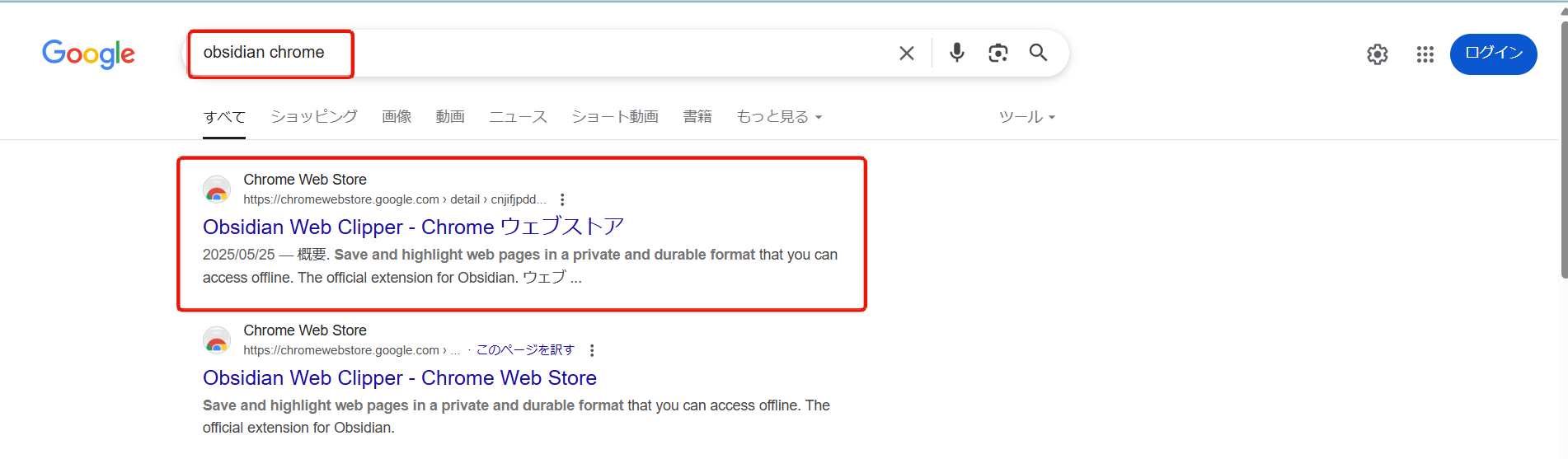Open the Google apps grid icon
Image resolution: width=1568 pixels, height=459 pixels.
tap(1425, 54)
